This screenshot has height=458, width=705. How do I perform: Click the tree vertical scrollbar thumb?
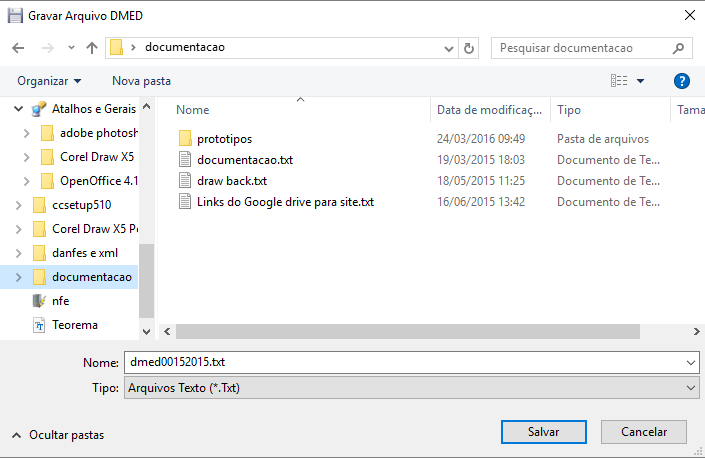coord(146,281)
